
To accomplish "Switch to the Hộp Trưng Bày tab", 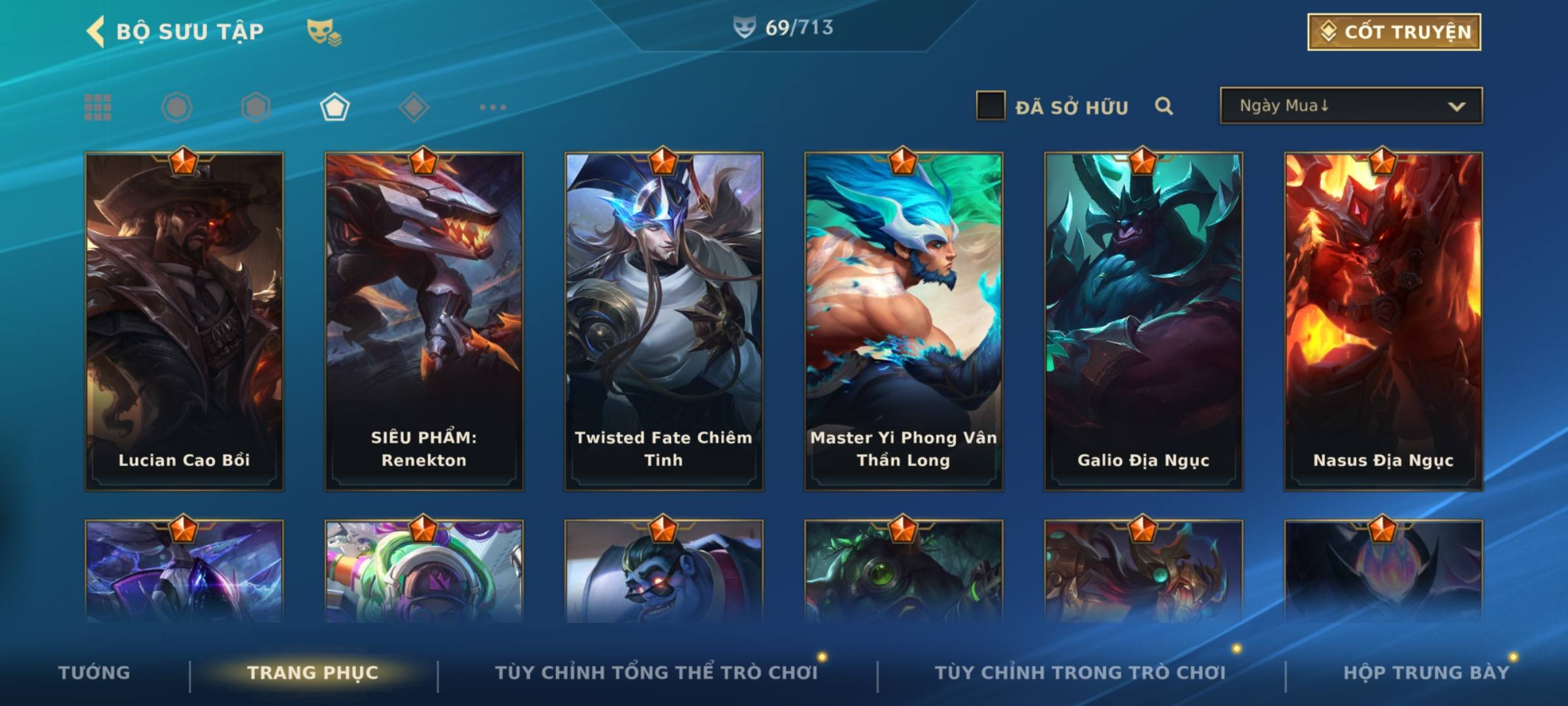I will tap(1426, 672).
